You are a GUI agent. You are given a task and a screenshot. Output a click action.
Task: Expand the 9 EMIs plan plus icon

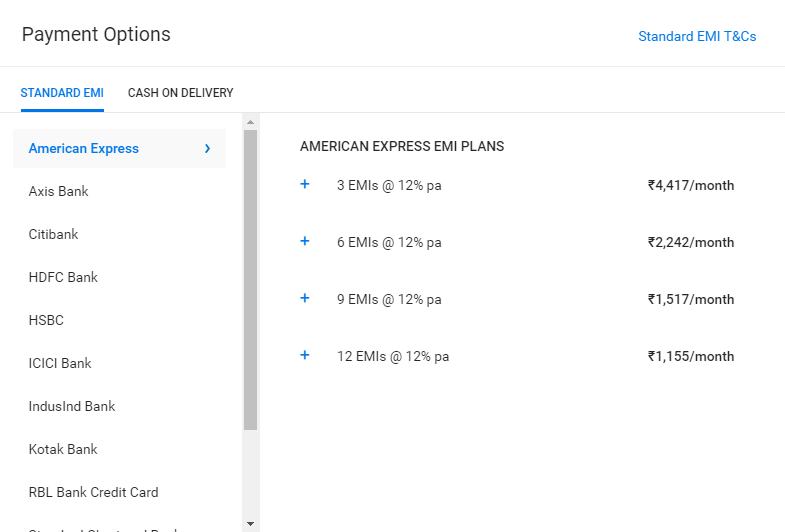tap(304, 298)
